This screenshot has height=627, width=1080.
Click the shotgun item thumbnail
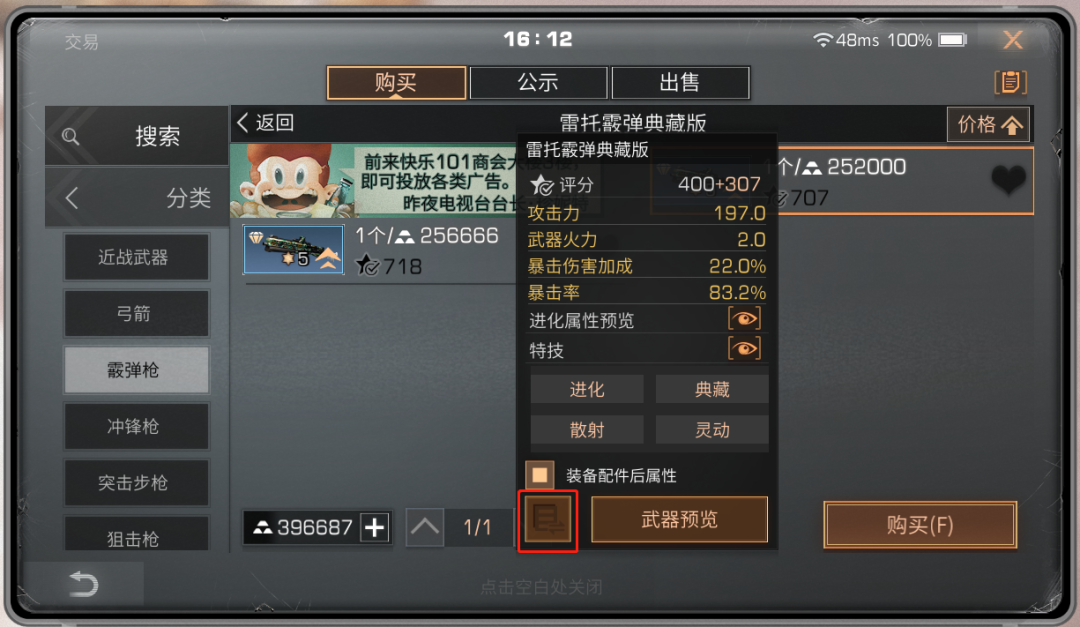coord(293,249)
